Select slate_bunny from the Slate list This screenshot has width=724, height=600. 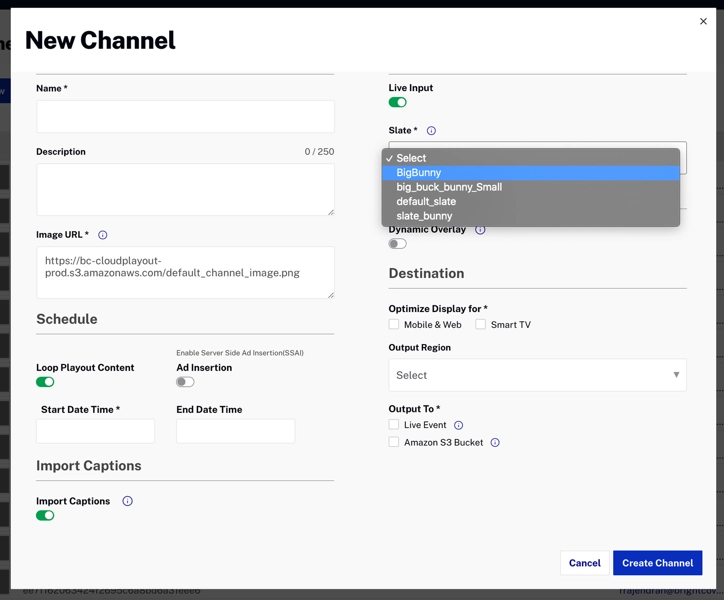point(531,216)
